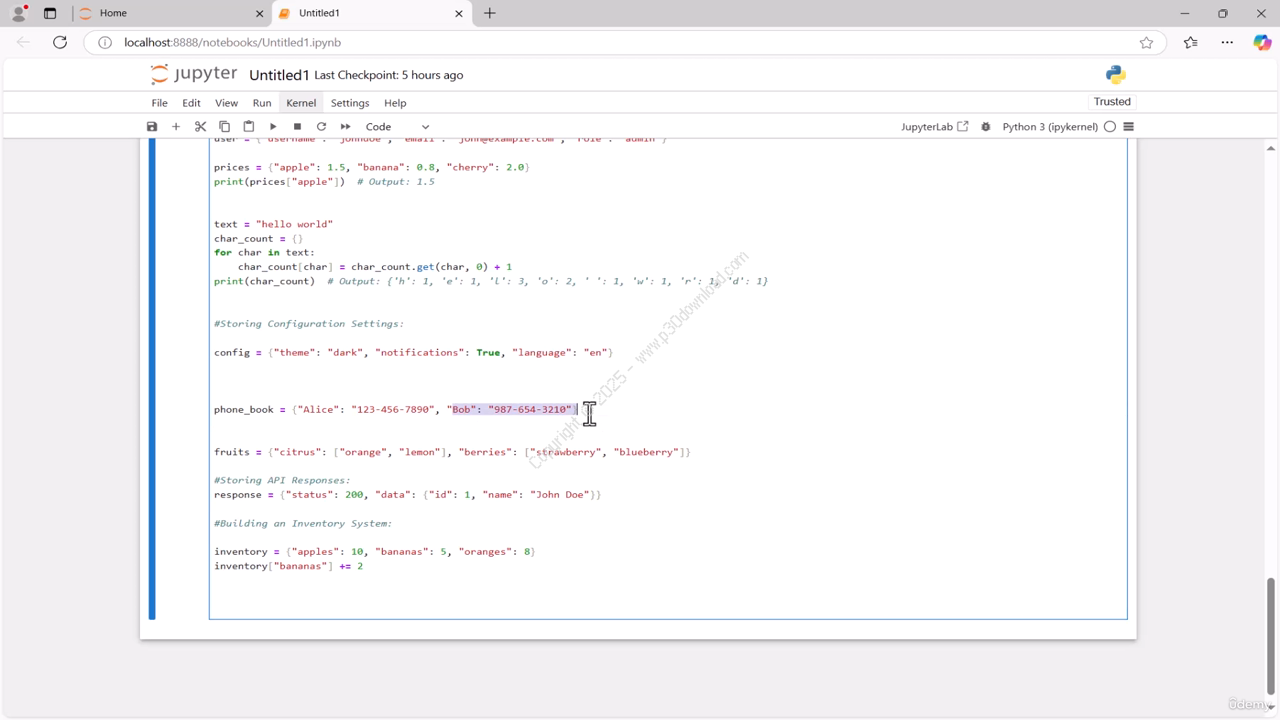Select the cell's blue left collapse bar
The image size is (1280, 720).
(x=152, y=379)
